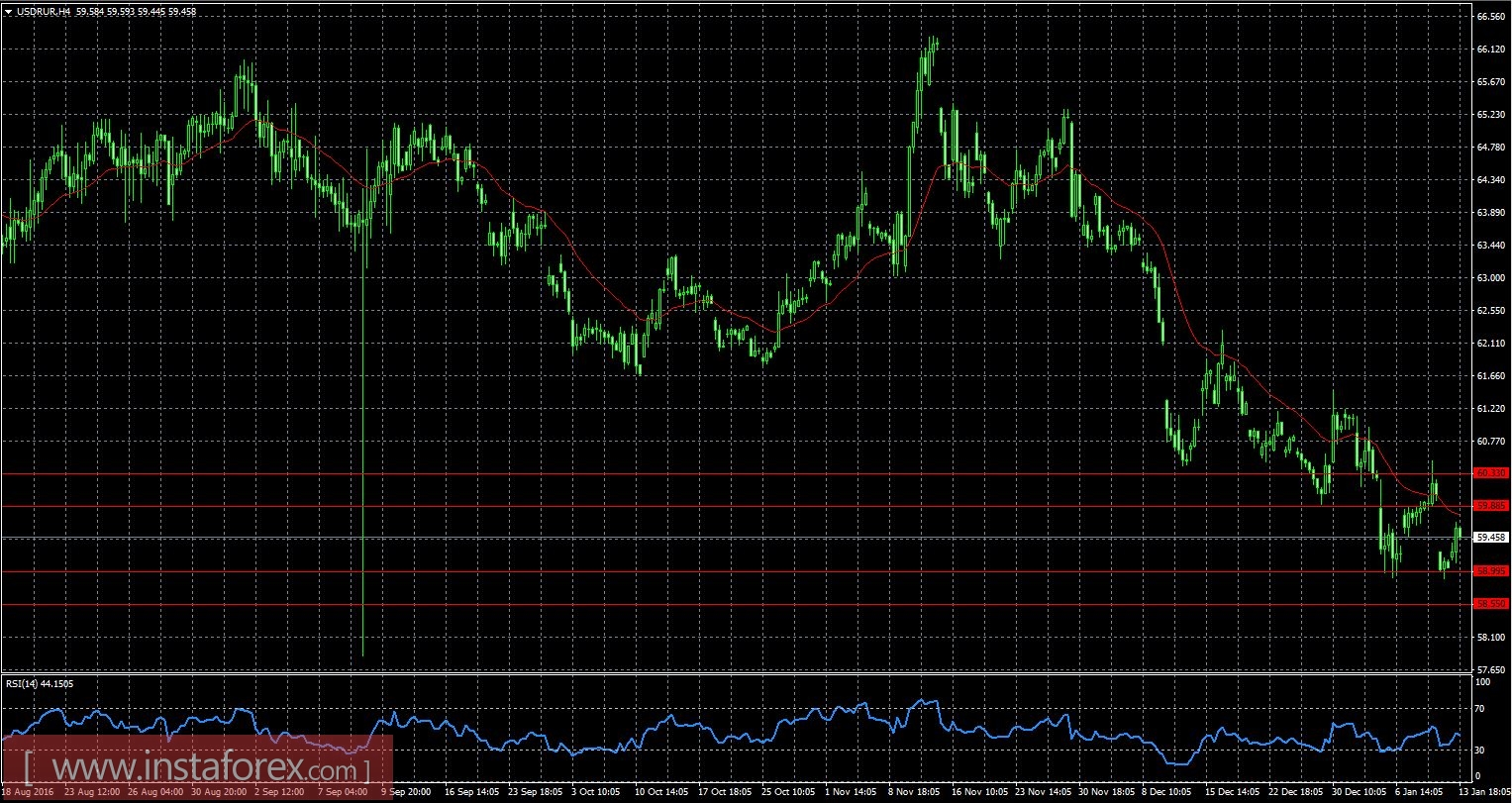This screenshot has width=1512, height=803.
Task: Click the 63.440 price scale value
Action: click(x=1490, y=246)
